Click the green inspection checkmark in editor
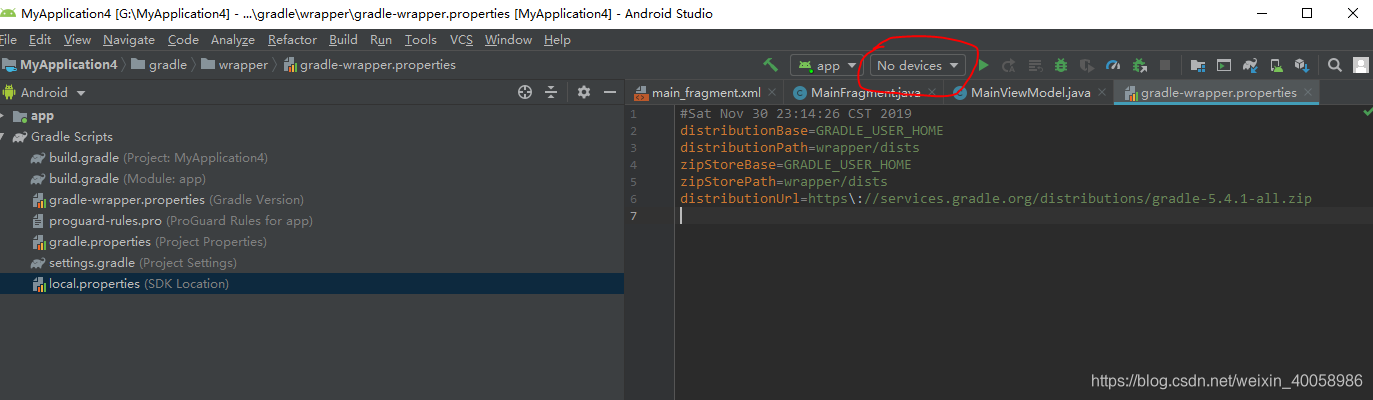 tap(1367, 114)
